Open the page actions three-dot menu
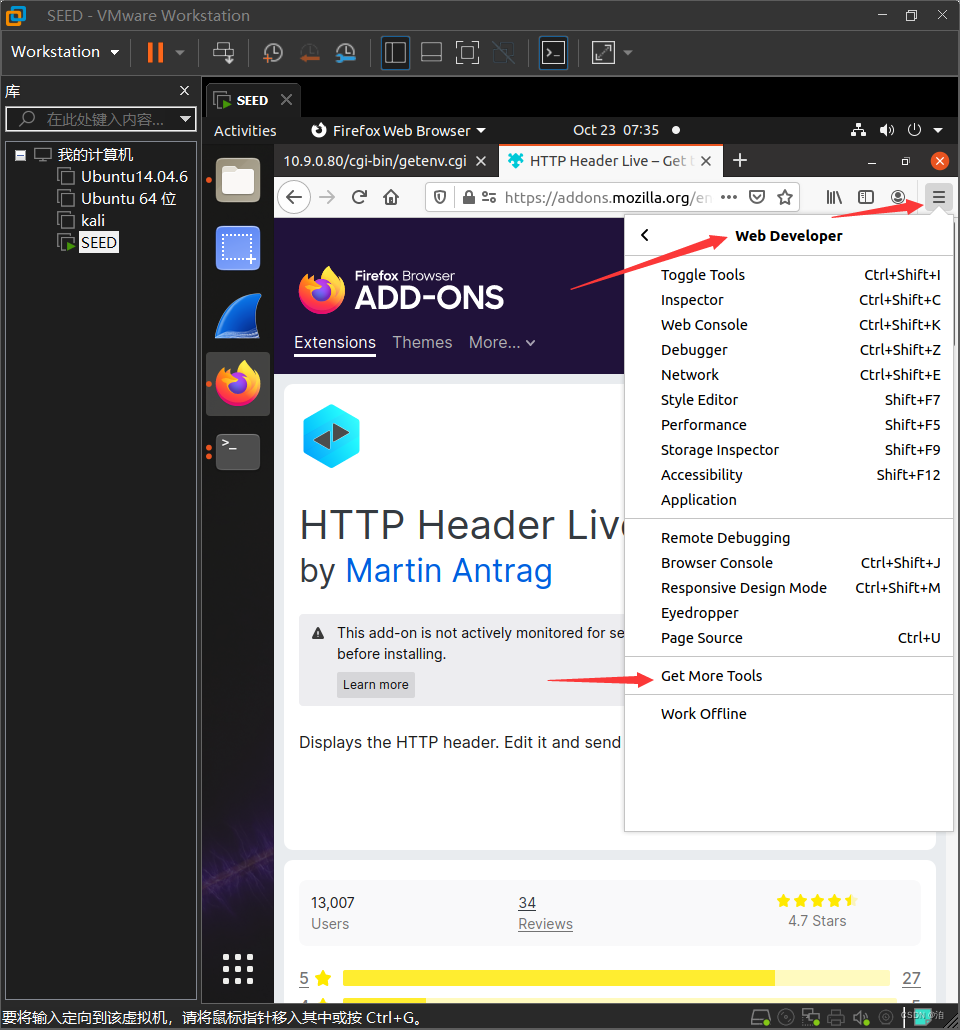The height and width of the screenshot is (1030, 960). [x=729, y=197]
